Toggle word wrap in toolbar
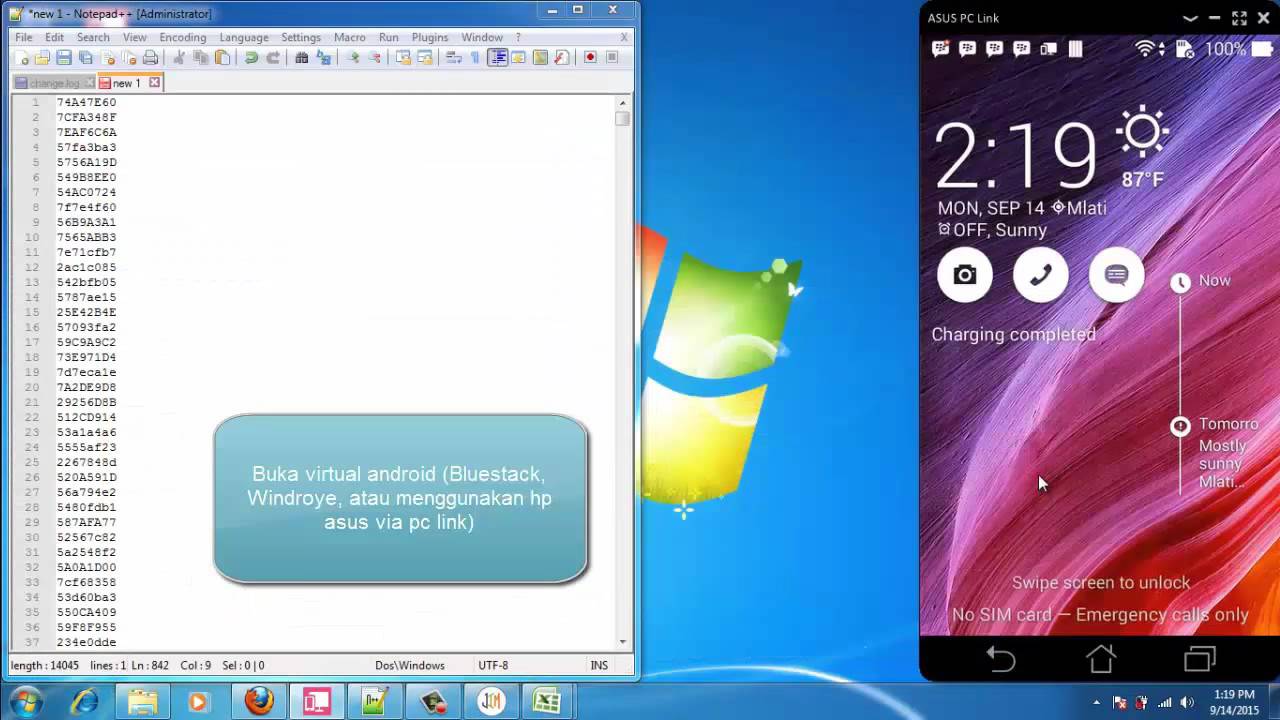The width and height of the screenshot is (1280, 720). (x=453, y=57)
